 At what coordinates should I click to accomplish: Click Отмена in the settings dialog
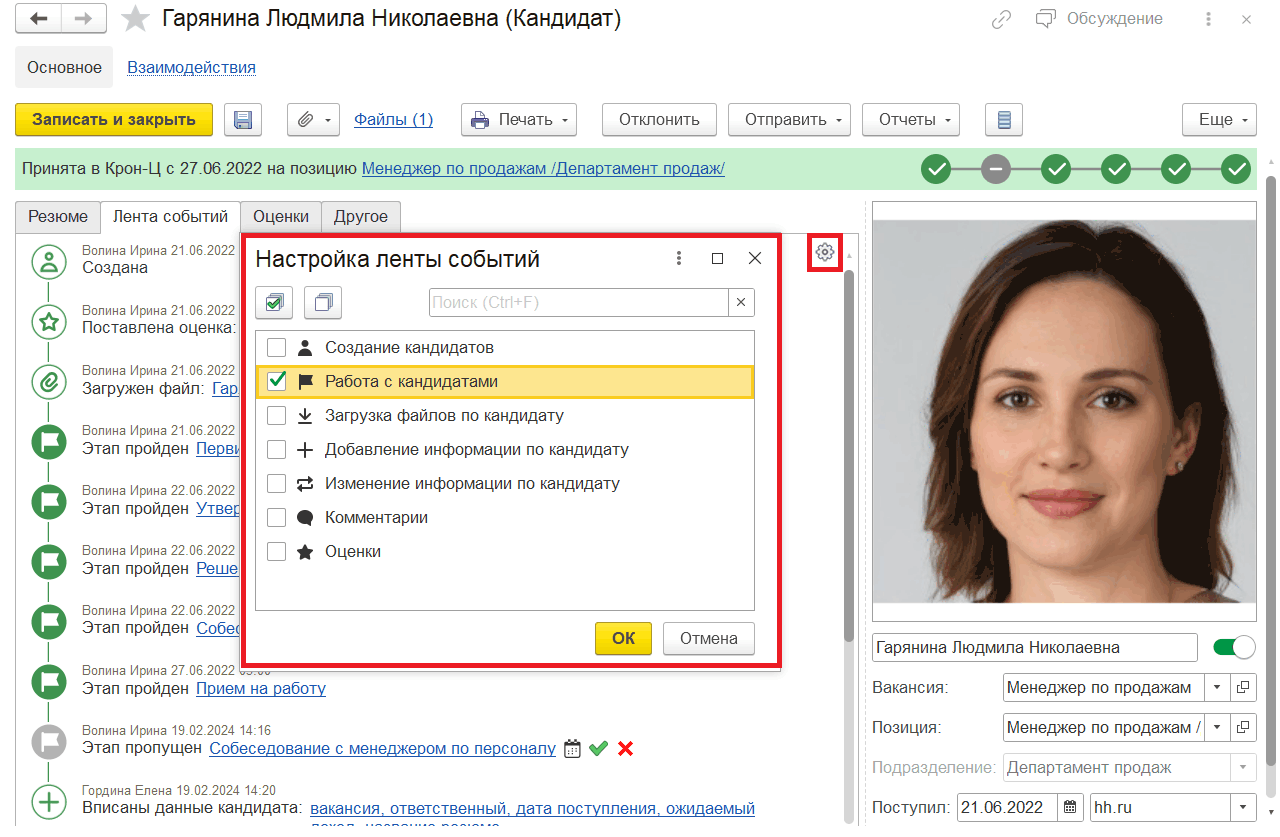[709, 638]
